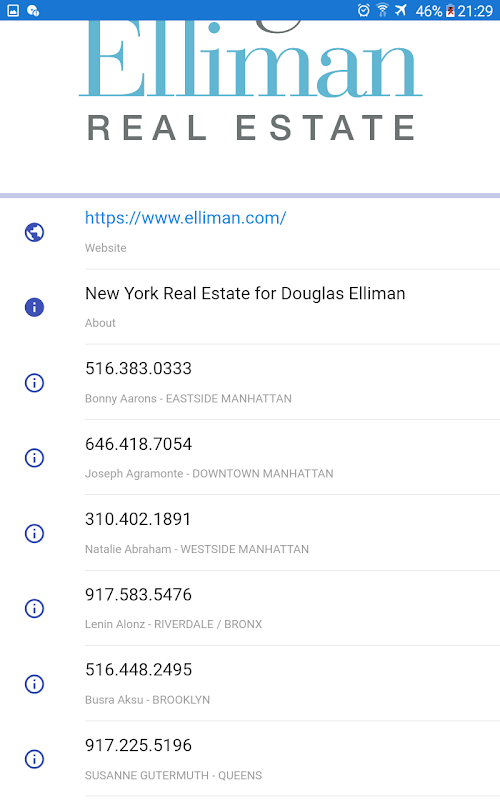Tap the alarm clock status bar icon
This screenshot has width=500, height=800.
click(x=363, y=10)
